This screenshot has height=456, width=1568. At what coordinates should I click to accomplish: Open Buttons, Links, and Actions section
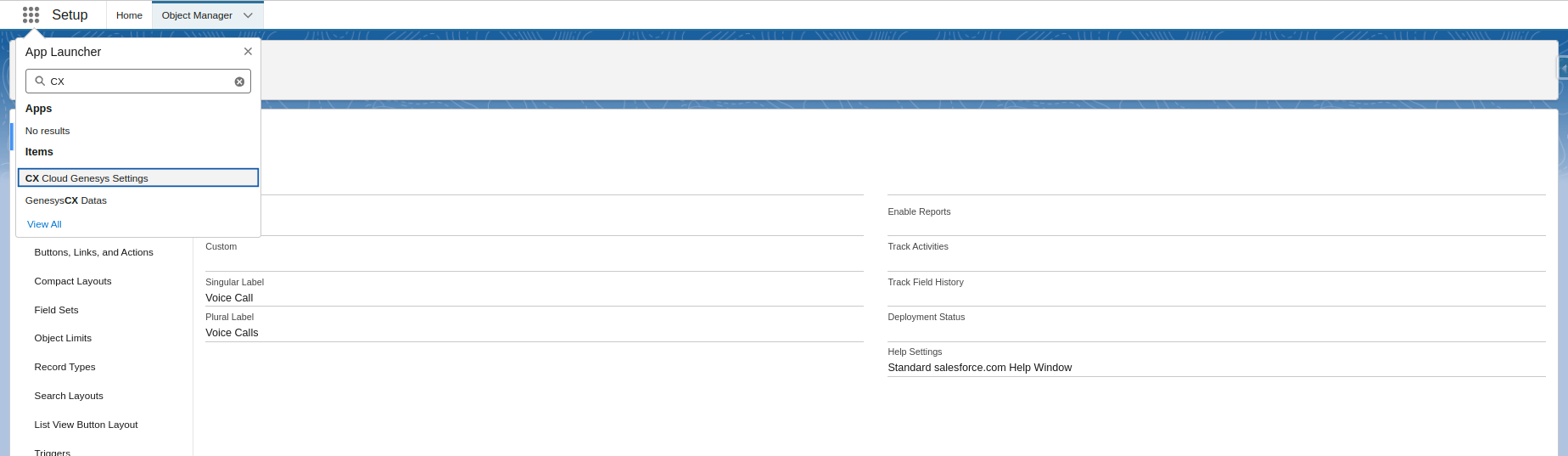93,252
